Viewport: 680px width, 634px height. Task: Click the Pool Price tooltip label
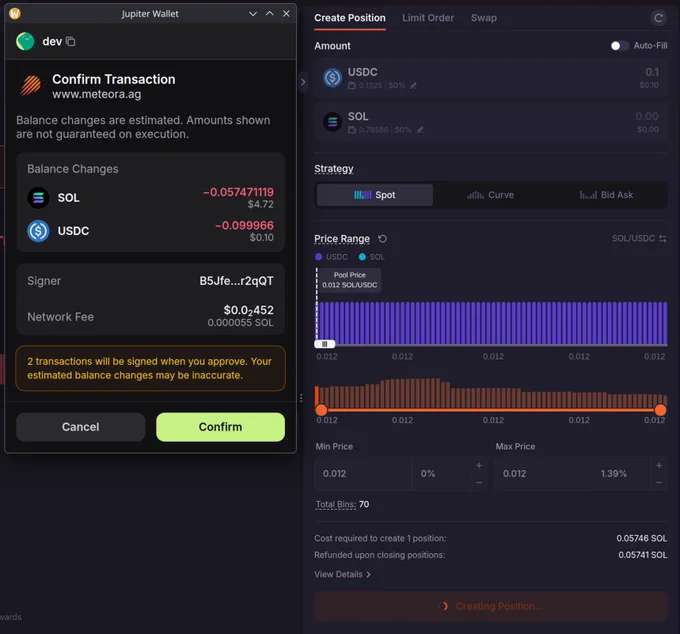point(350,280)
